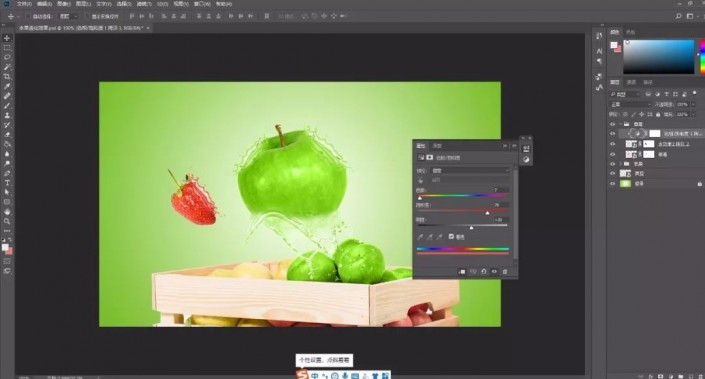The width and height of the screenshot is (705, 379).
Task: Enable the Colorize checkbox
Action: point(451,236)
